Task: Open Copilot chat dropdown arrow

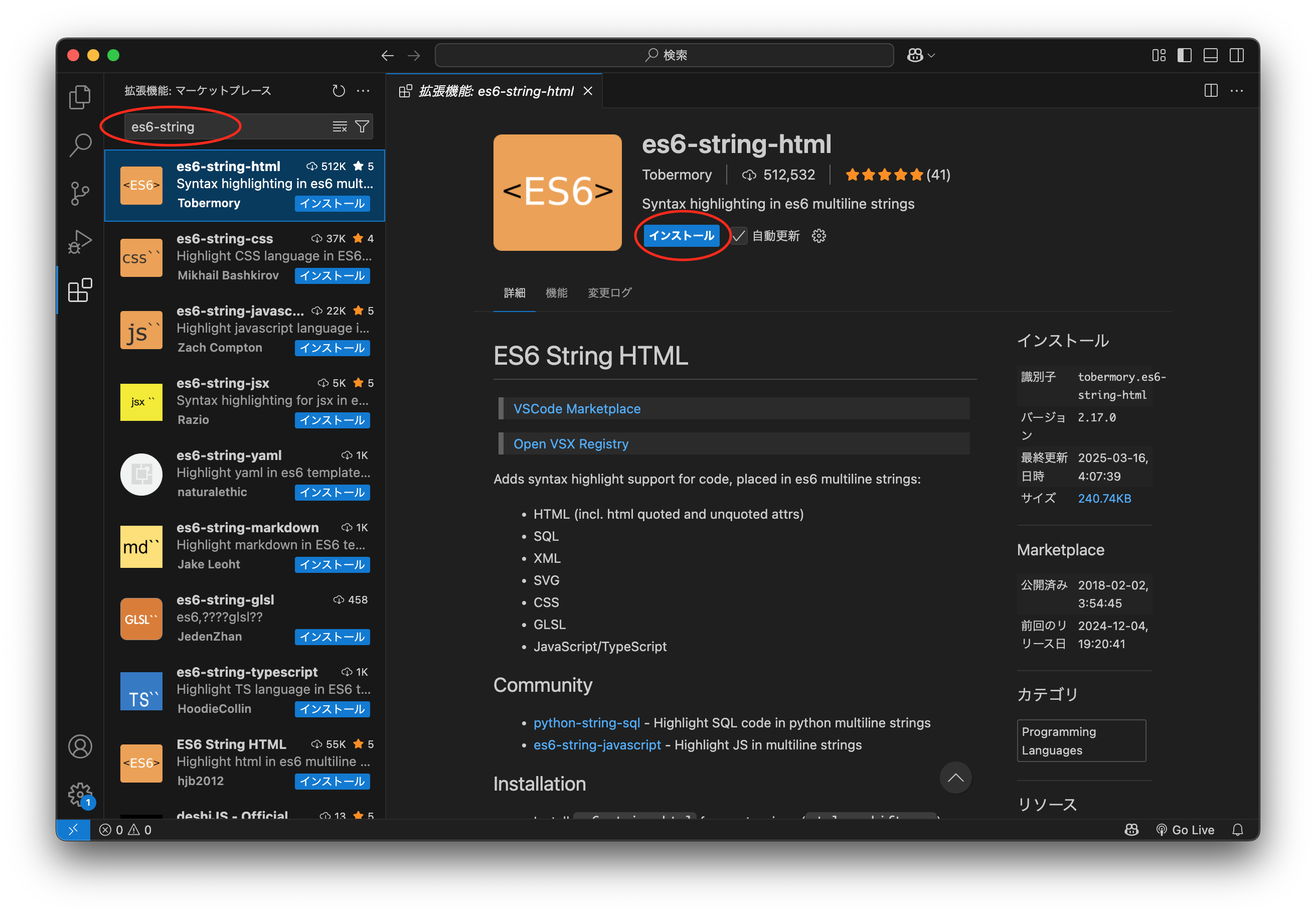Action: click(931, 56)
